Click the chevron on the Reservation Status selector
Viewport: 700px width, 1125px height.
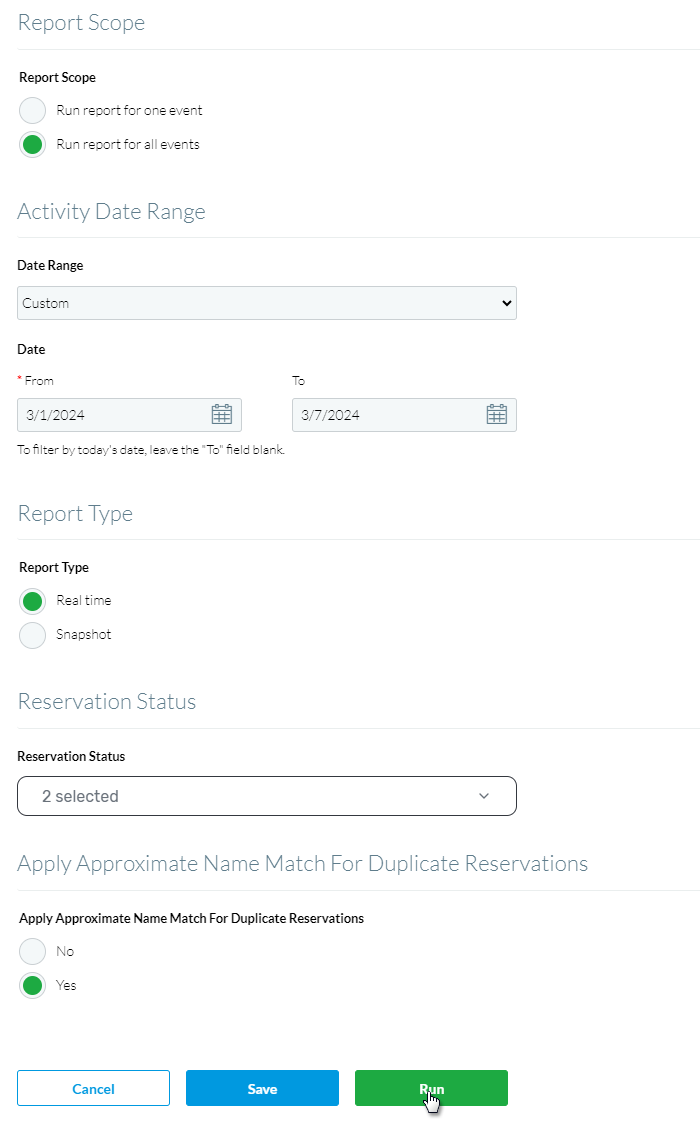tap(484, 796)
